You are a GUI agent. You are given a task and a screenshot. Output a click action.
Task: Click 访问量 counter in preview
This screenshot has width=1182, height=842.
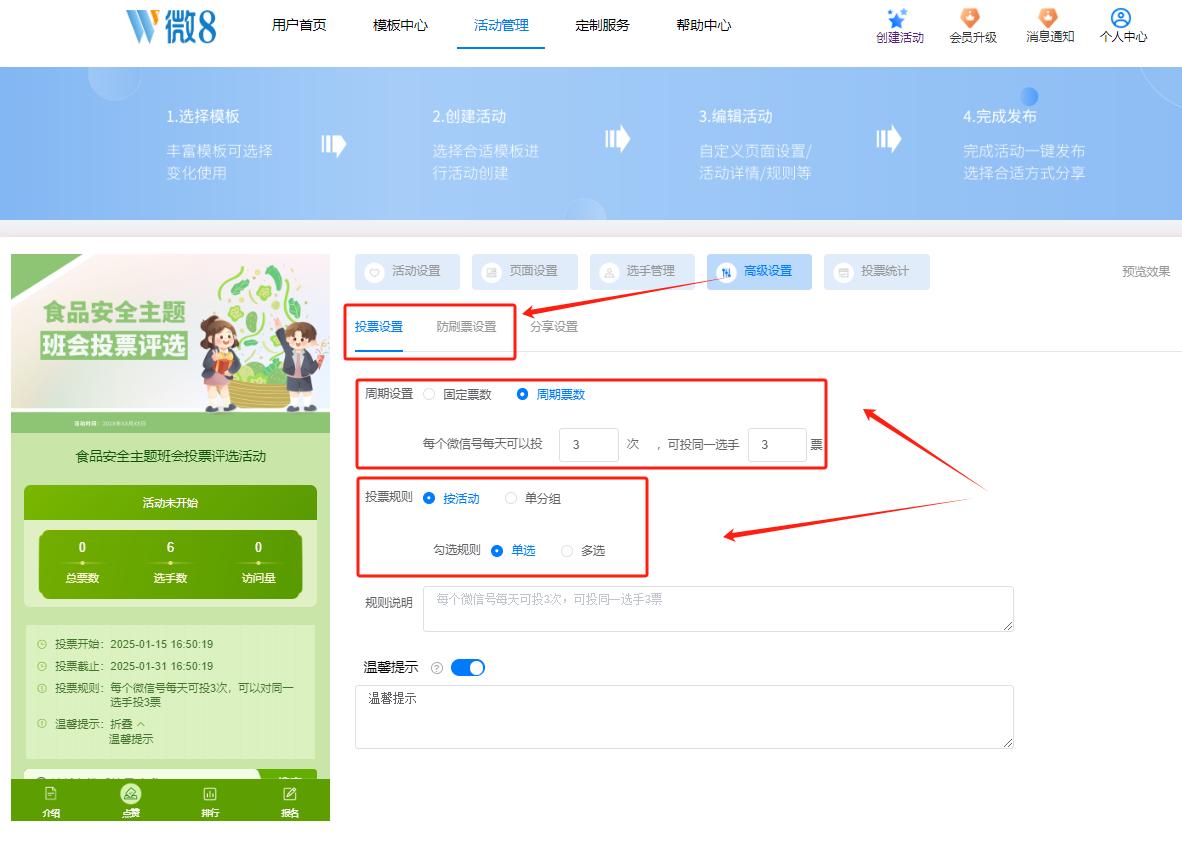(x=258, y=562)
